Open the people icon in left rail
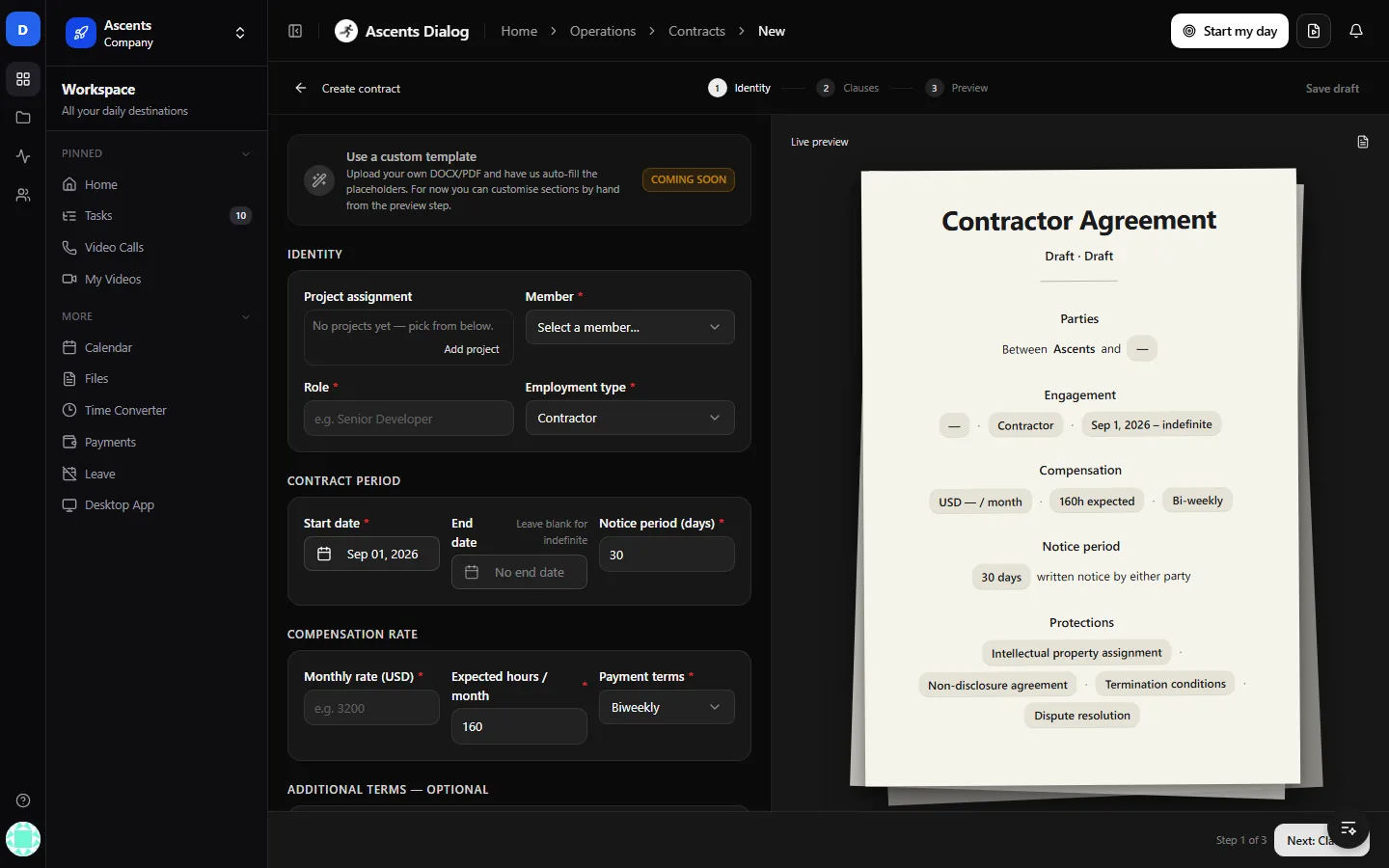Viewport: 1389px width, 868px height. click(x=23, y=195)
